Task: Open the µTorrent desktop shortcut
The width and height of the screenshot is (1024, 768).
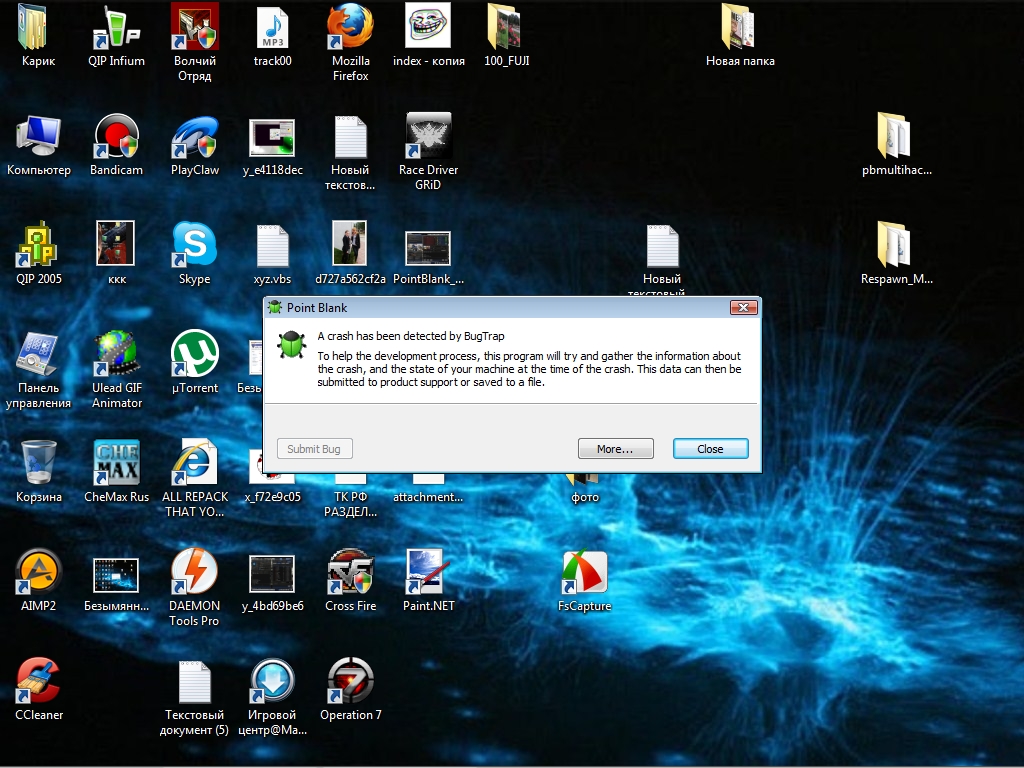Action: [x=194, y=354]
